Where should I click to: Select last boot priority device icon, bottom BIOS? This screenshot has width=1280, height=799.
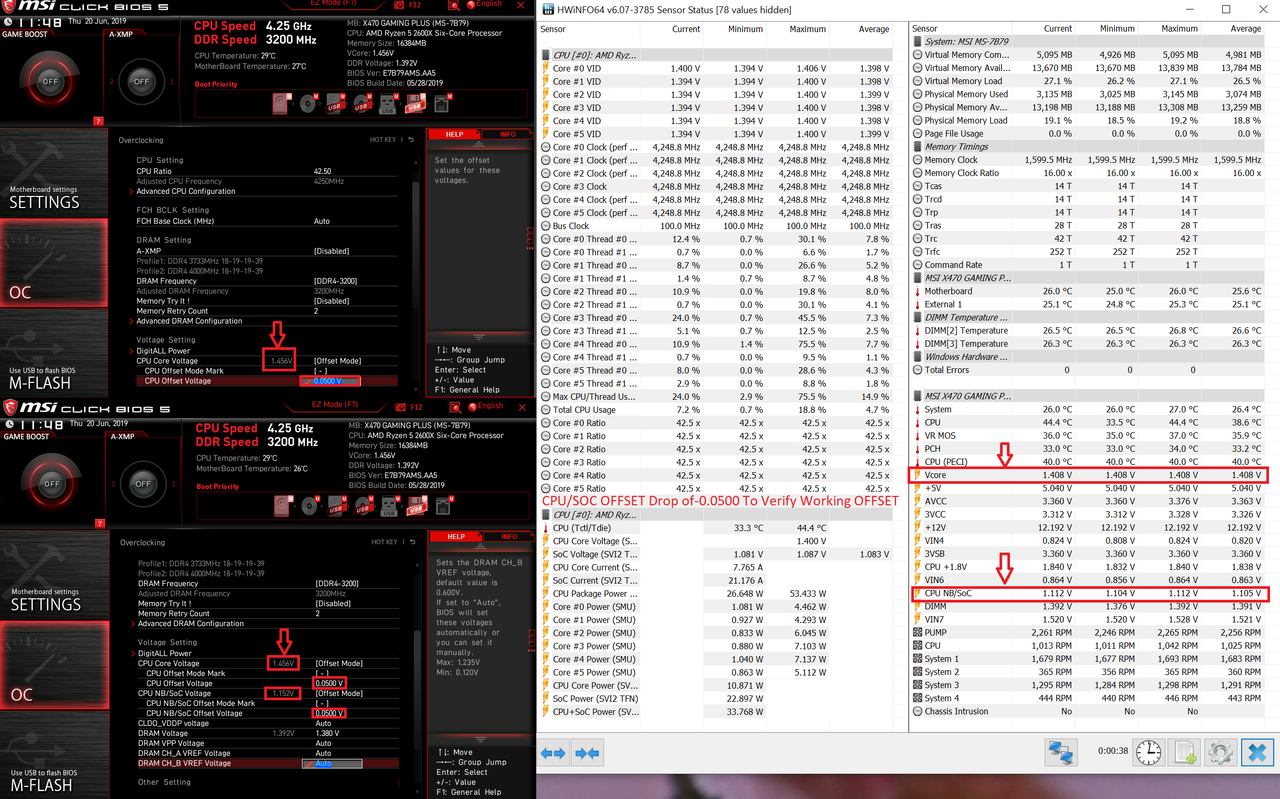(x=442, y=506)
